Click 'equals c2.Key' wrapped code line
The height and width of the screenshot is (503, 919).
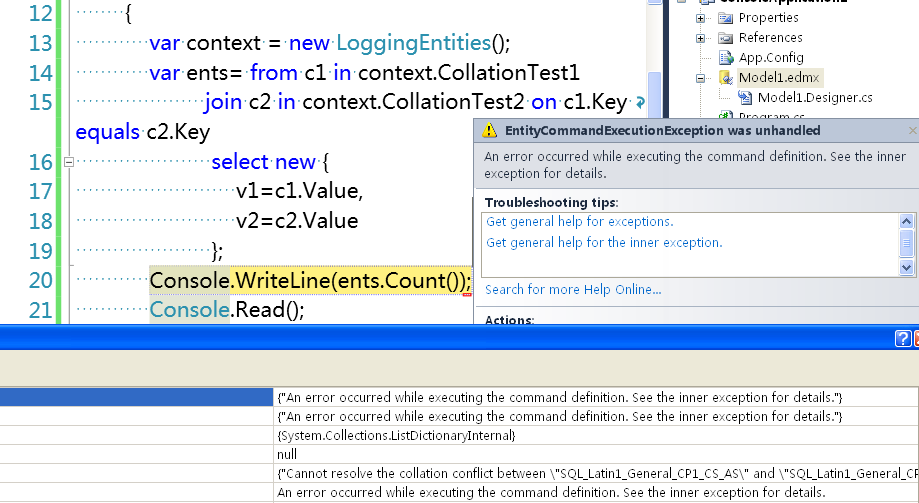[x=142, y=132]
